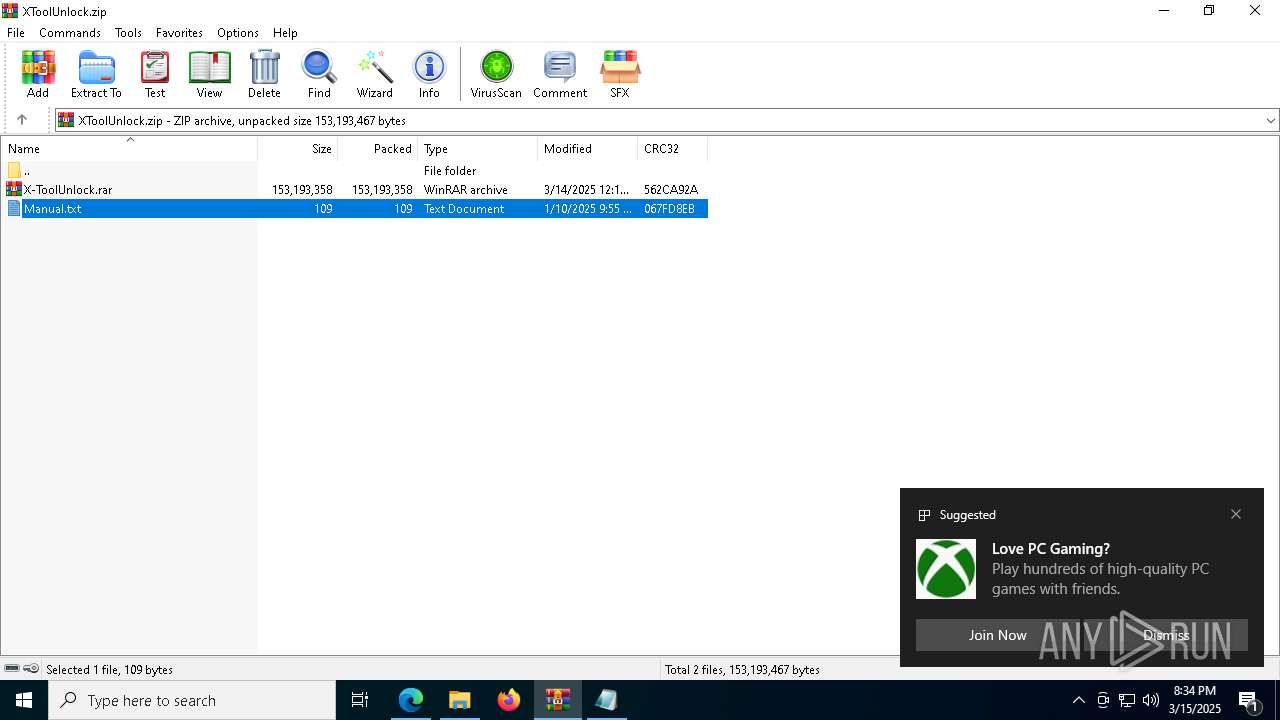Sort by the CRC32 column header
The height and width of the screenshot is (720, 1280).
pyautogui.click(x=672, y=148)
